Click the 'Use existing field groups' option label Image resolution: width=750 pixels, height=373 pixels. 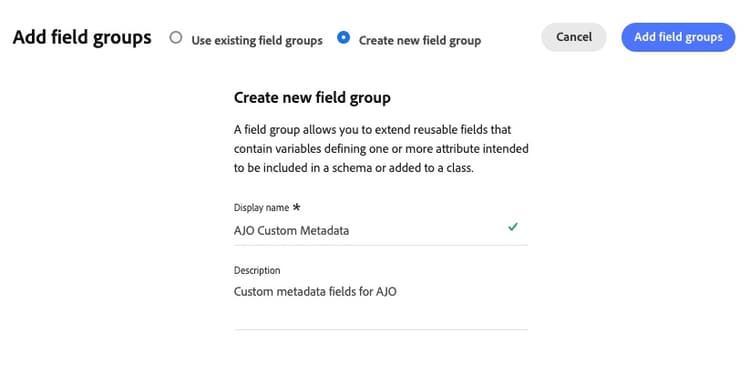257,41
